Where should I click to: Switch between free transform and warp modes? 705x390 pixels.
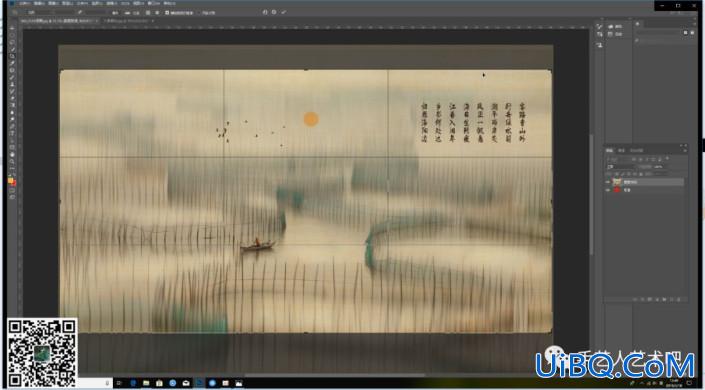(265, 12)
